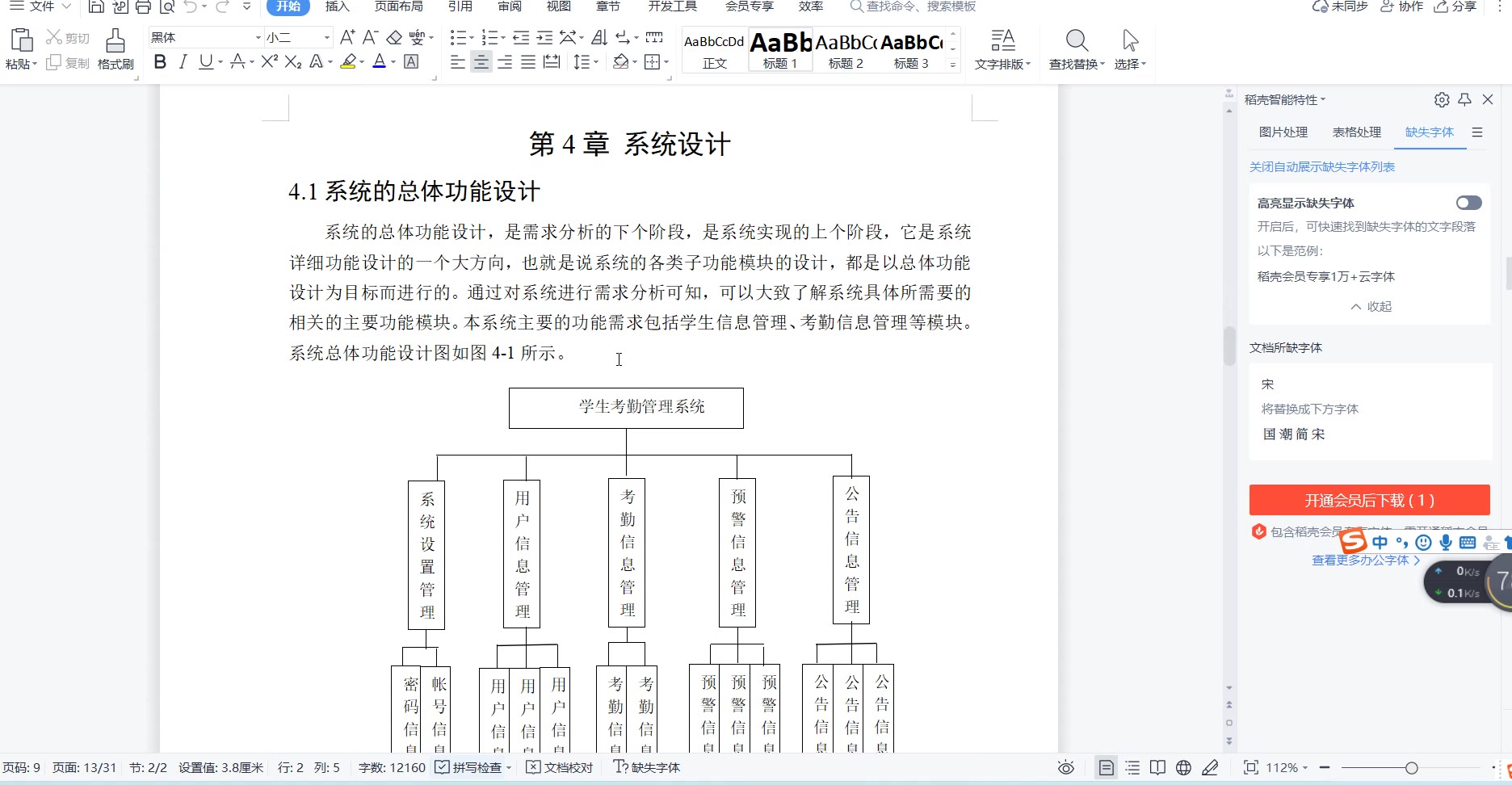Toggle spell check (拼写检查) checkbox

[x=443, y=767]
